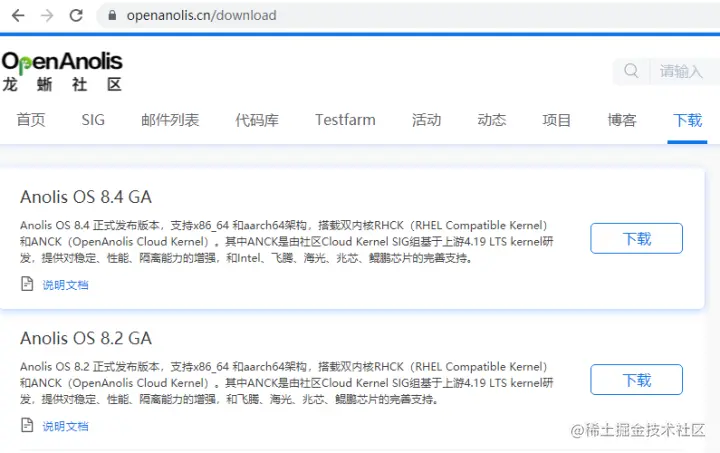Open the OpenAnolis 龙蜥社区 logo
Screen dimensions: 720x453
coord(62,71)
